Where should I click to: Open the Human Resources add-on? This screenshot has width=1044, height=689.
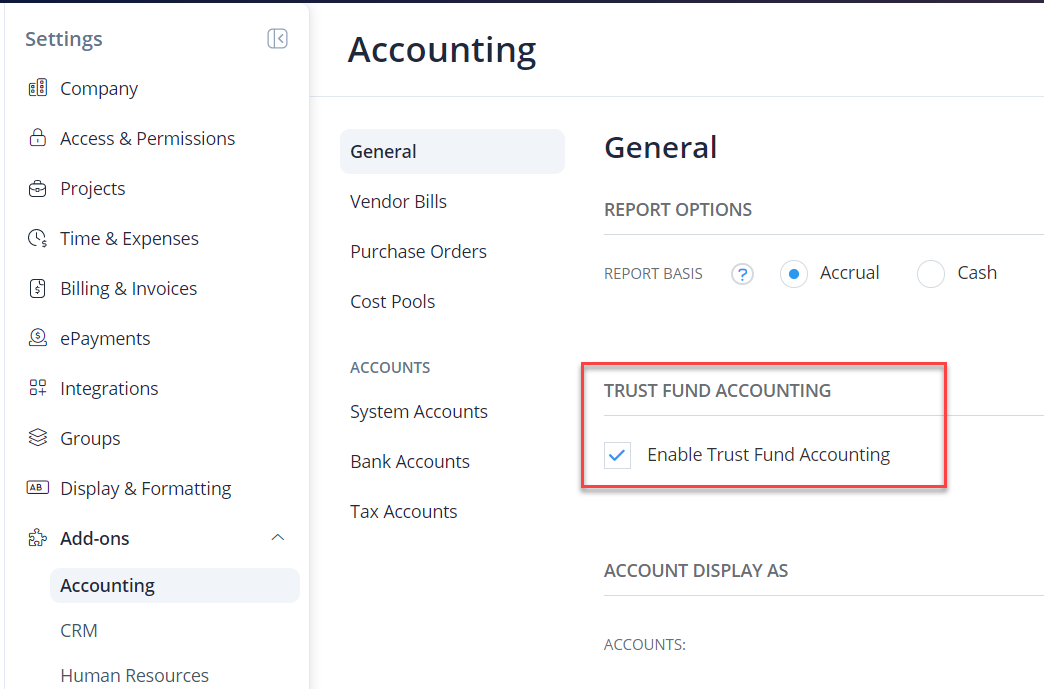pyautogui.click(x=134, y=675)
